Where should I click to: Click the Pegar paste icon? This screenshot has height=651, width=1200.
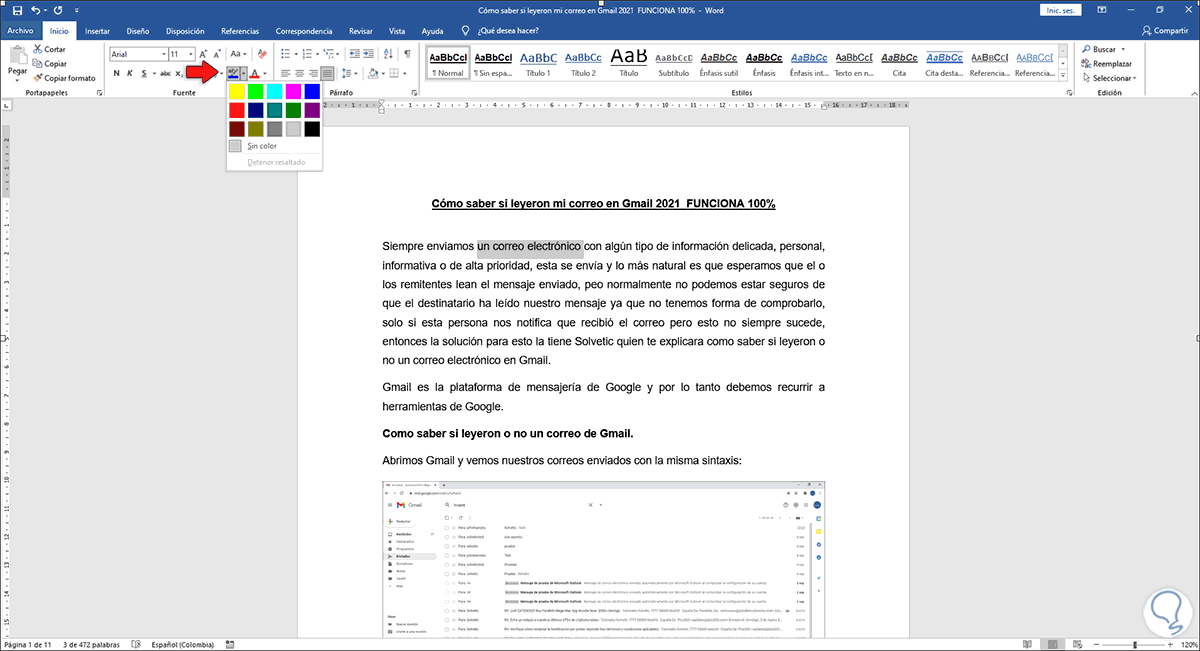[x=17, y=56]
